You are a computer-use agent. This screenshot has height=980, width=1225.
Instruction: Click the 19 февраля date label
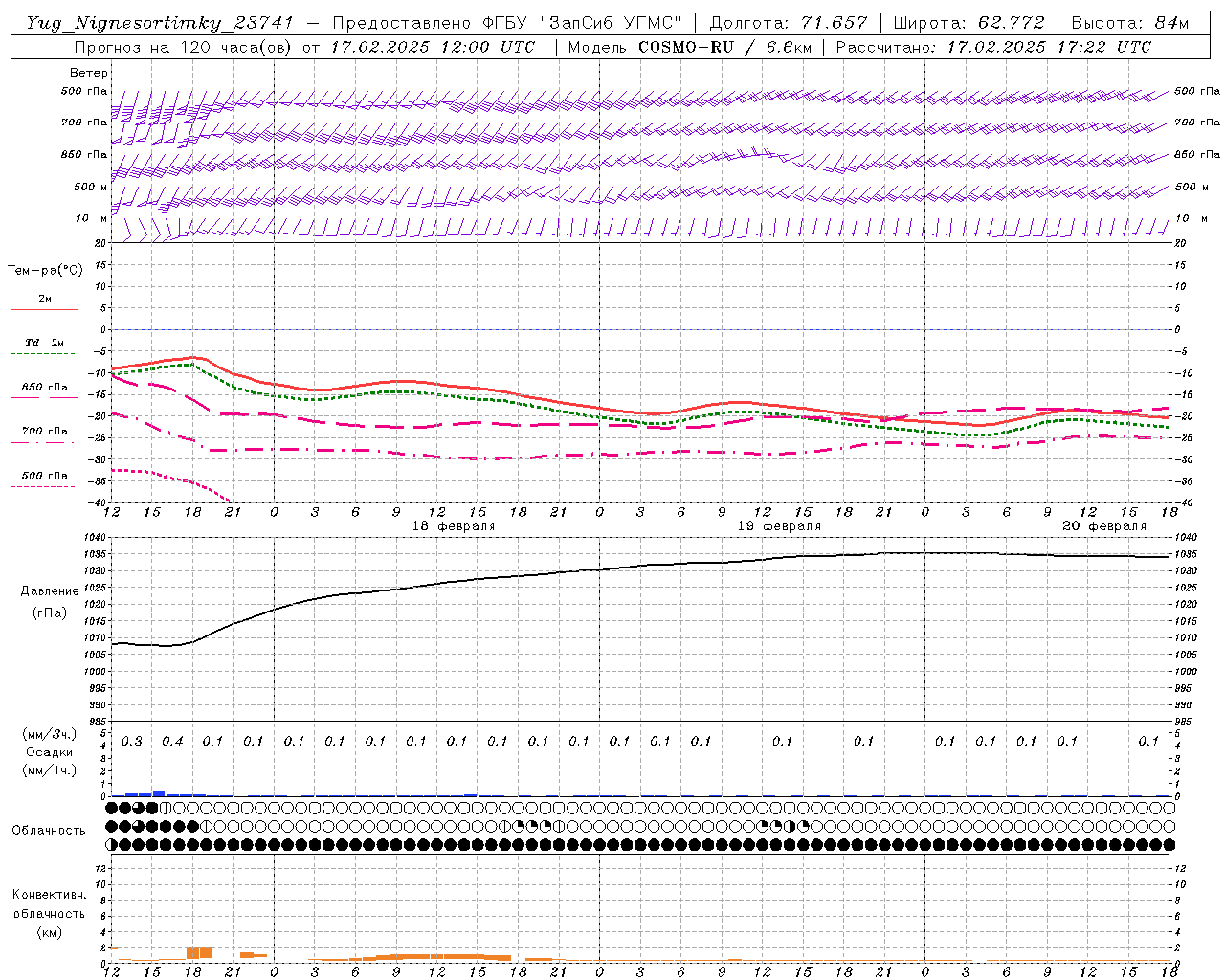coord(779,526)
